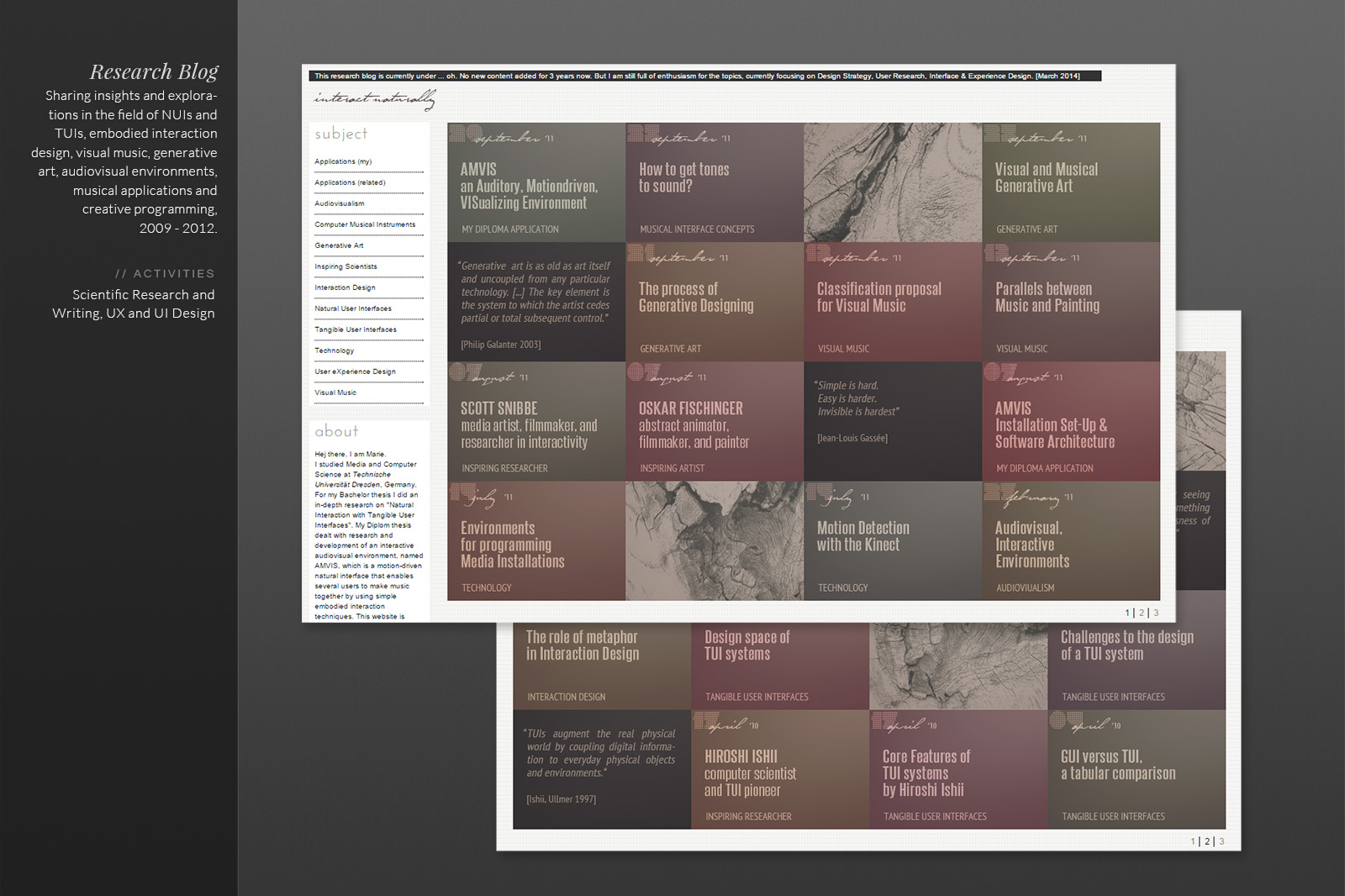The image size is (1345, 896).
Task: Open 'Design space of TUI systems' post
Action: click(780, 666)
